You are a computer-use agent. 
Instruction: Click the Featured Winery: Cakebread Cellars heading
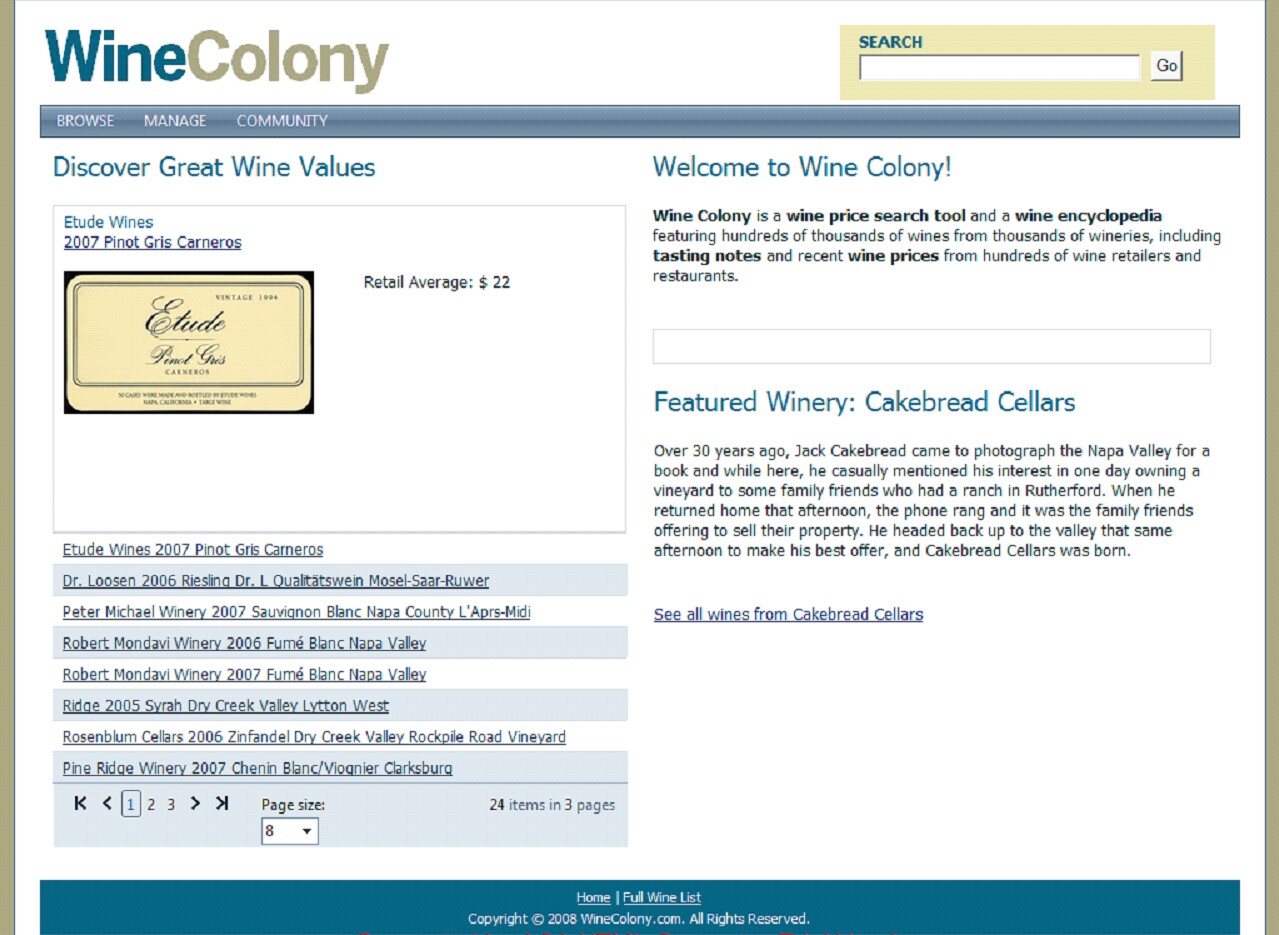tap(864, 402)
